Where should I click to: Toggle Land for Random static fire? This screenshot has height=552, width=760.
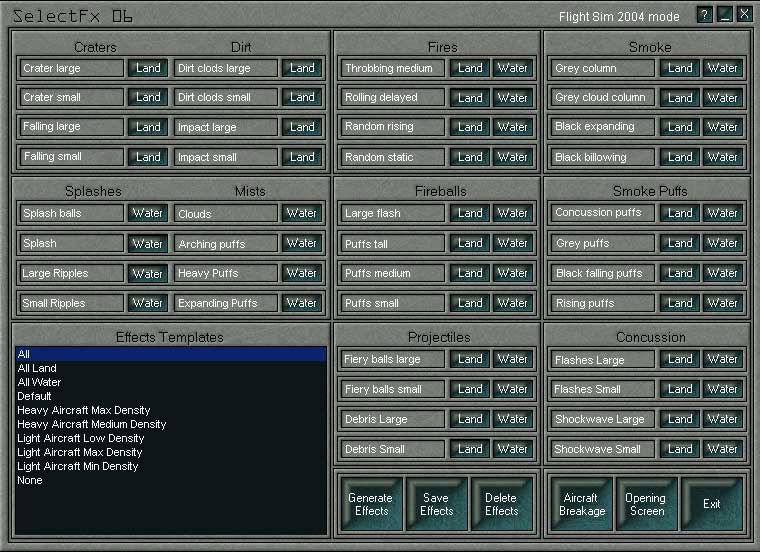470,157
